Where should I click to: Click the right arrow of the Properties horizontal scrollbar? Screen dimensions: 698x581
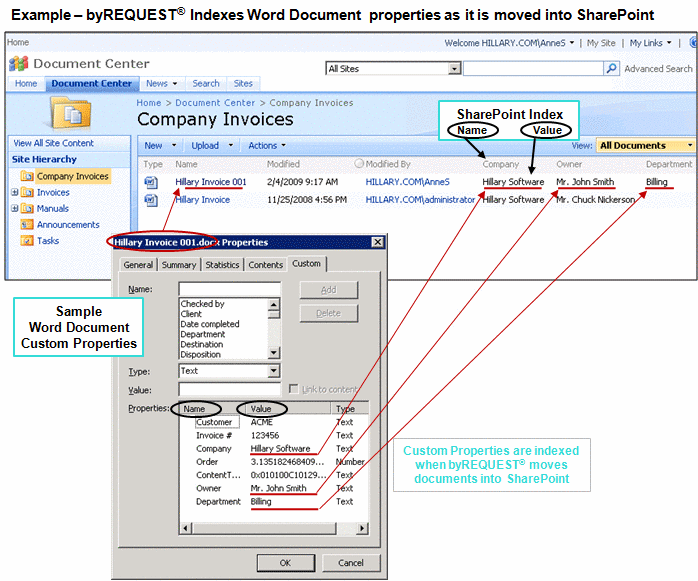point(362,528)
